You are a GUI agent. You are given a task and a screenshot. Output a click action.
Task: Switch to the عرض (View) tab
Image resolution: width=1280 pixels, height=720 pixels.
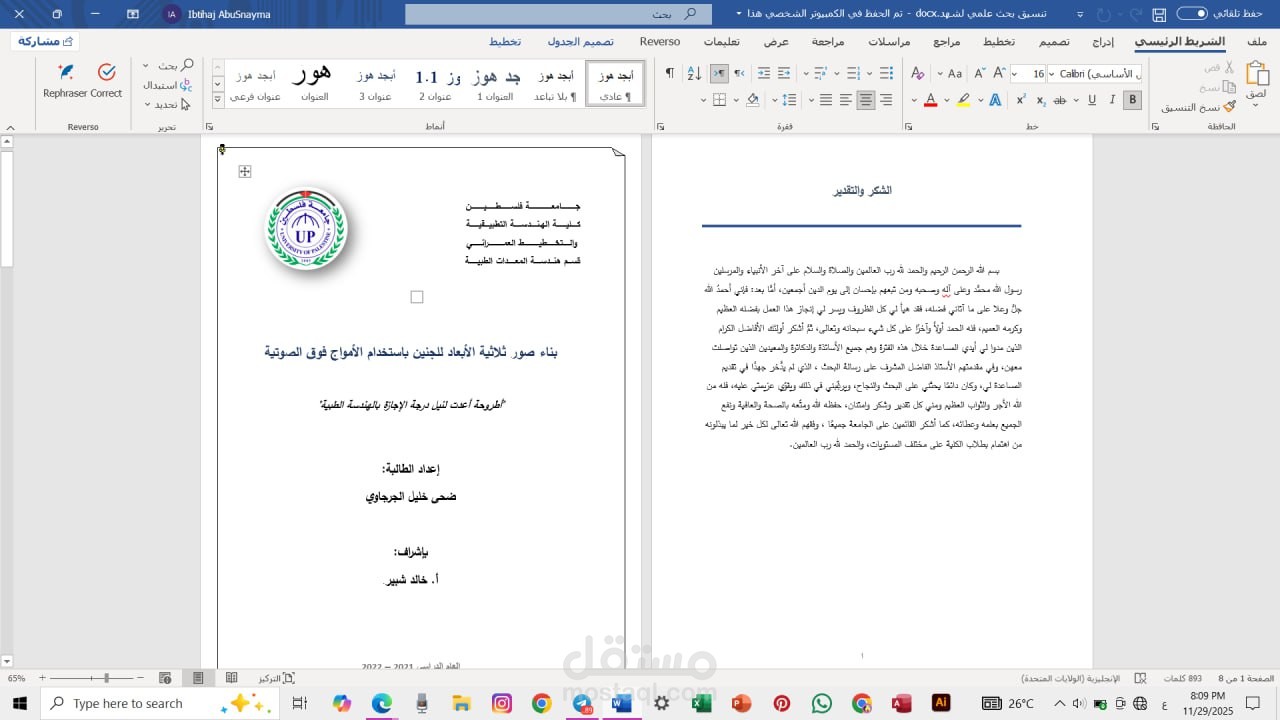pos(777,42)
